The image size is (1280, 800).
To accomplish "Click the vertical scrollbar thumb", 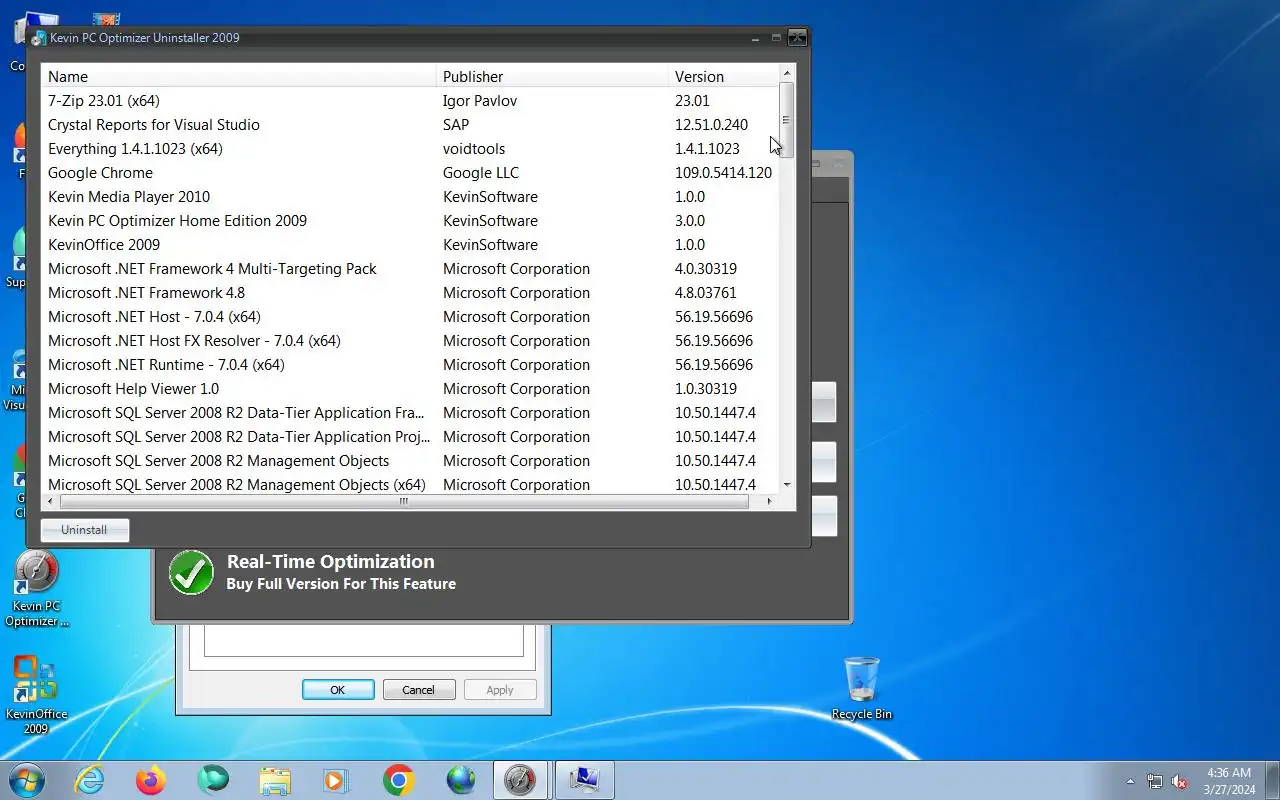I will (787, 119).
